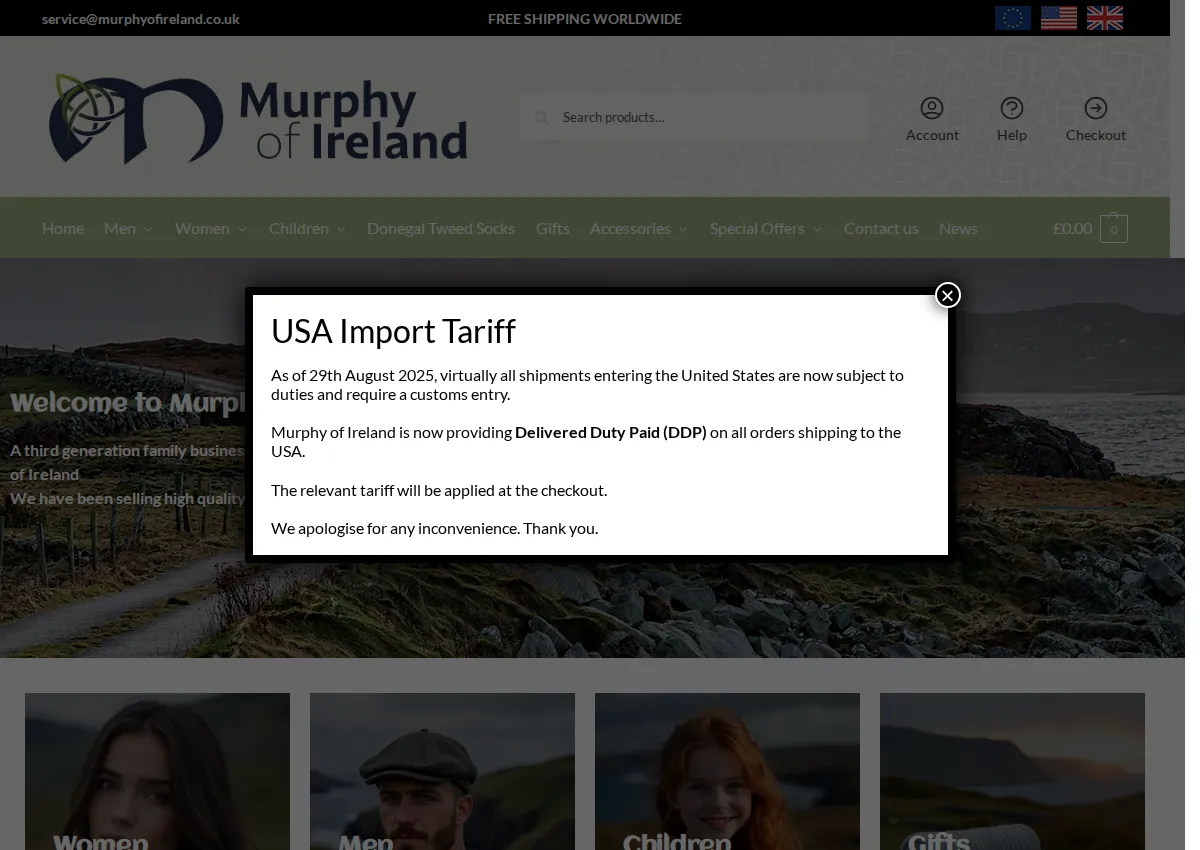Focus the Search products field
Image resolution: width=1200 pixels, height=850 pixels.
coord(693,117)
